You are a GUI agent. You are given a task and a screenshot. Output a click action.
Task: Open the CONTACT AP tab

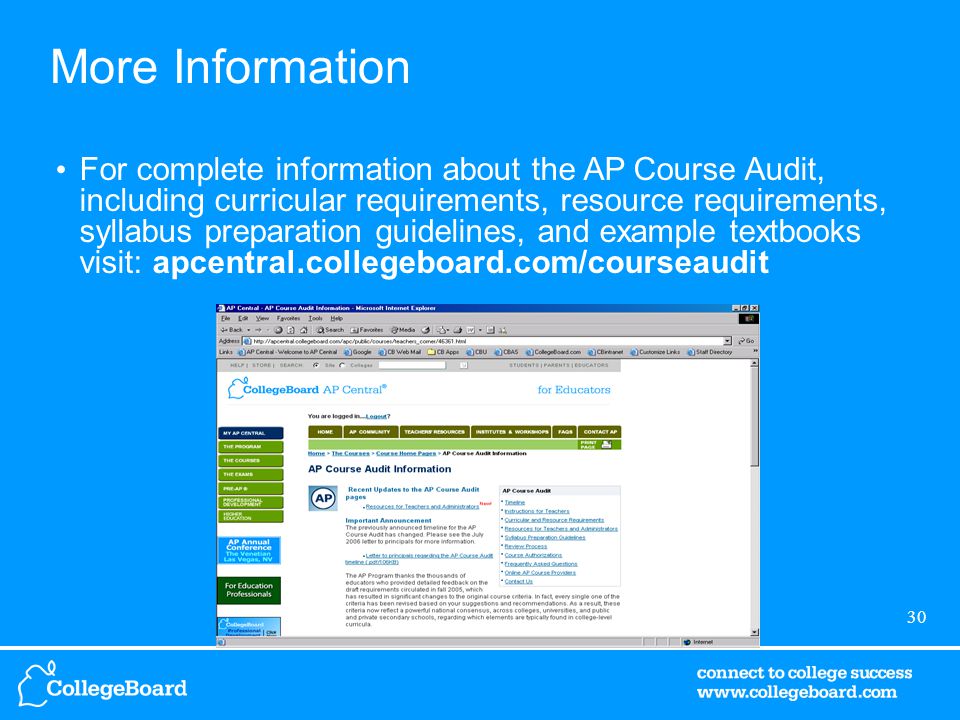[x=599, y=432]
